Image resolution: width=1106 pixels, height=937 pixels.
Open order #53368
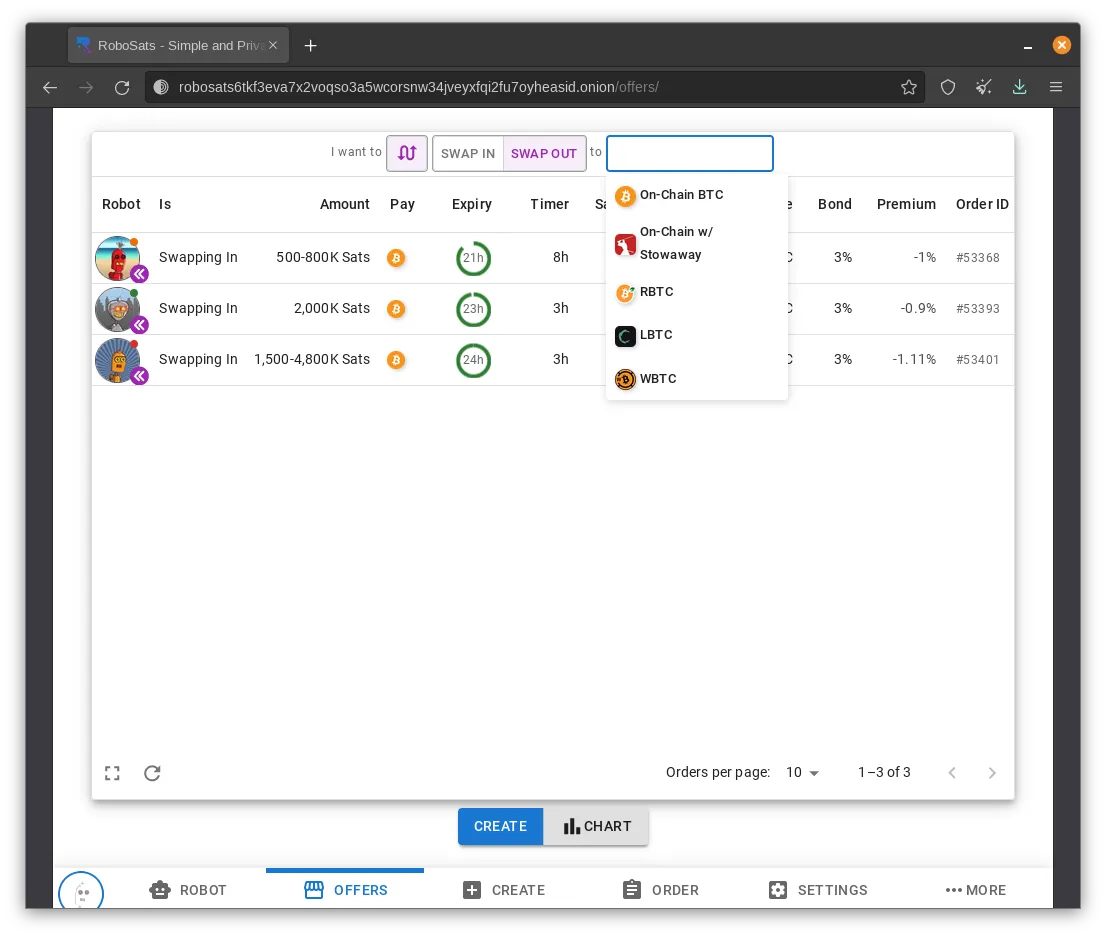(978, 258)
